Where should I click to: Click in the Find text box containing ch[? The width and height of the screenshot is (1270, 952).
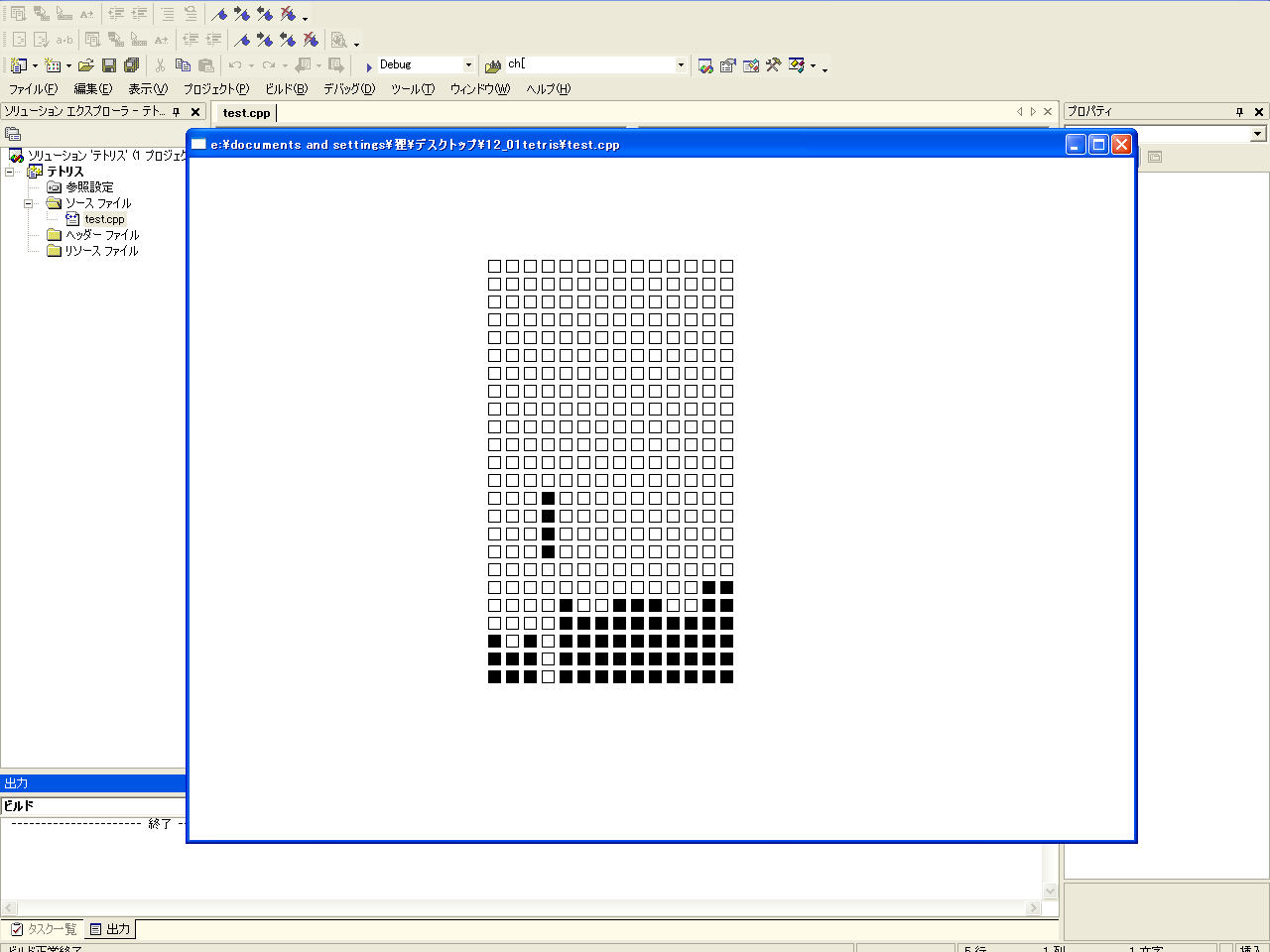[x=589, y=64]
